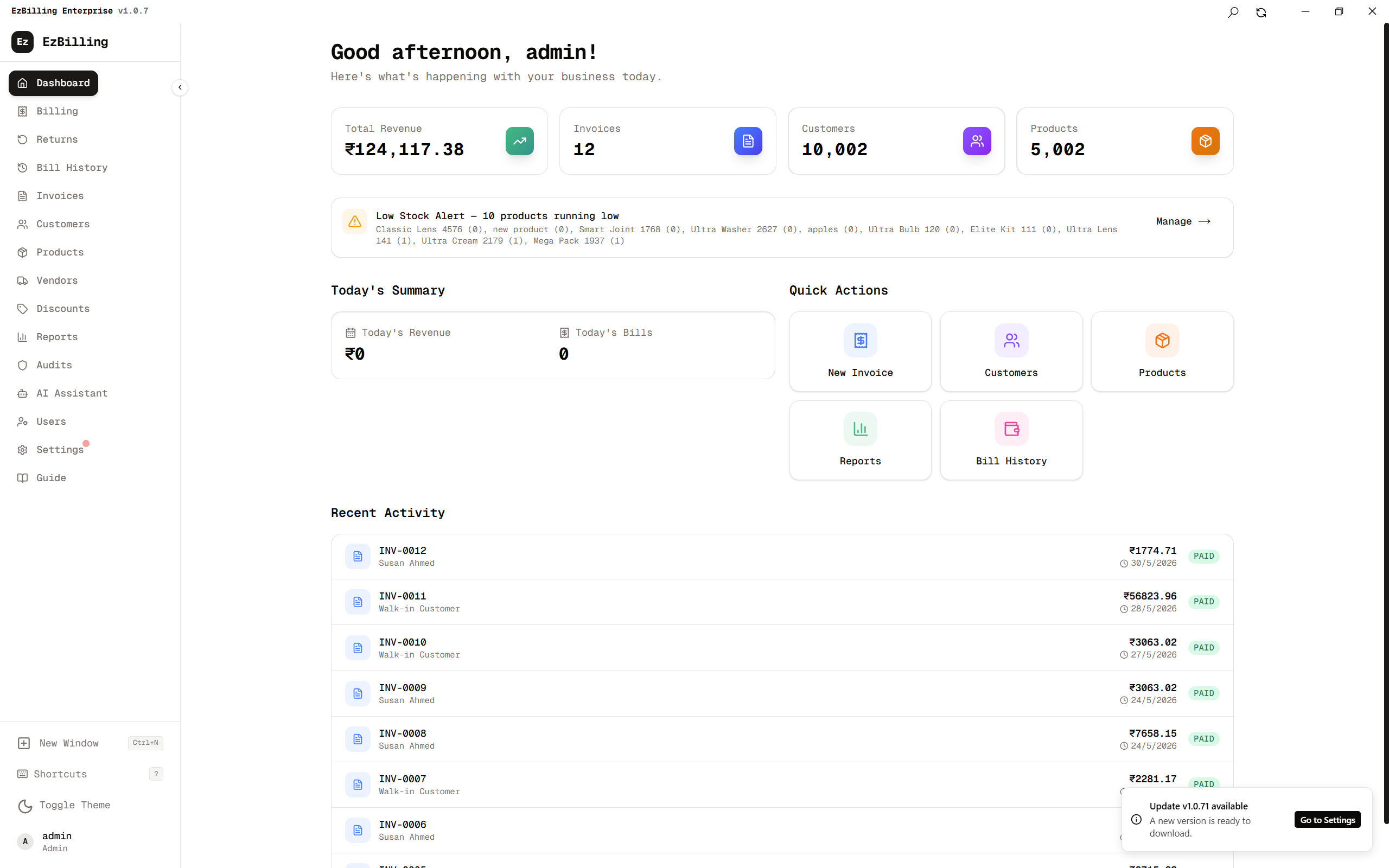
Task: Open recent invoice INV-0011
Action: click(782, 602)
